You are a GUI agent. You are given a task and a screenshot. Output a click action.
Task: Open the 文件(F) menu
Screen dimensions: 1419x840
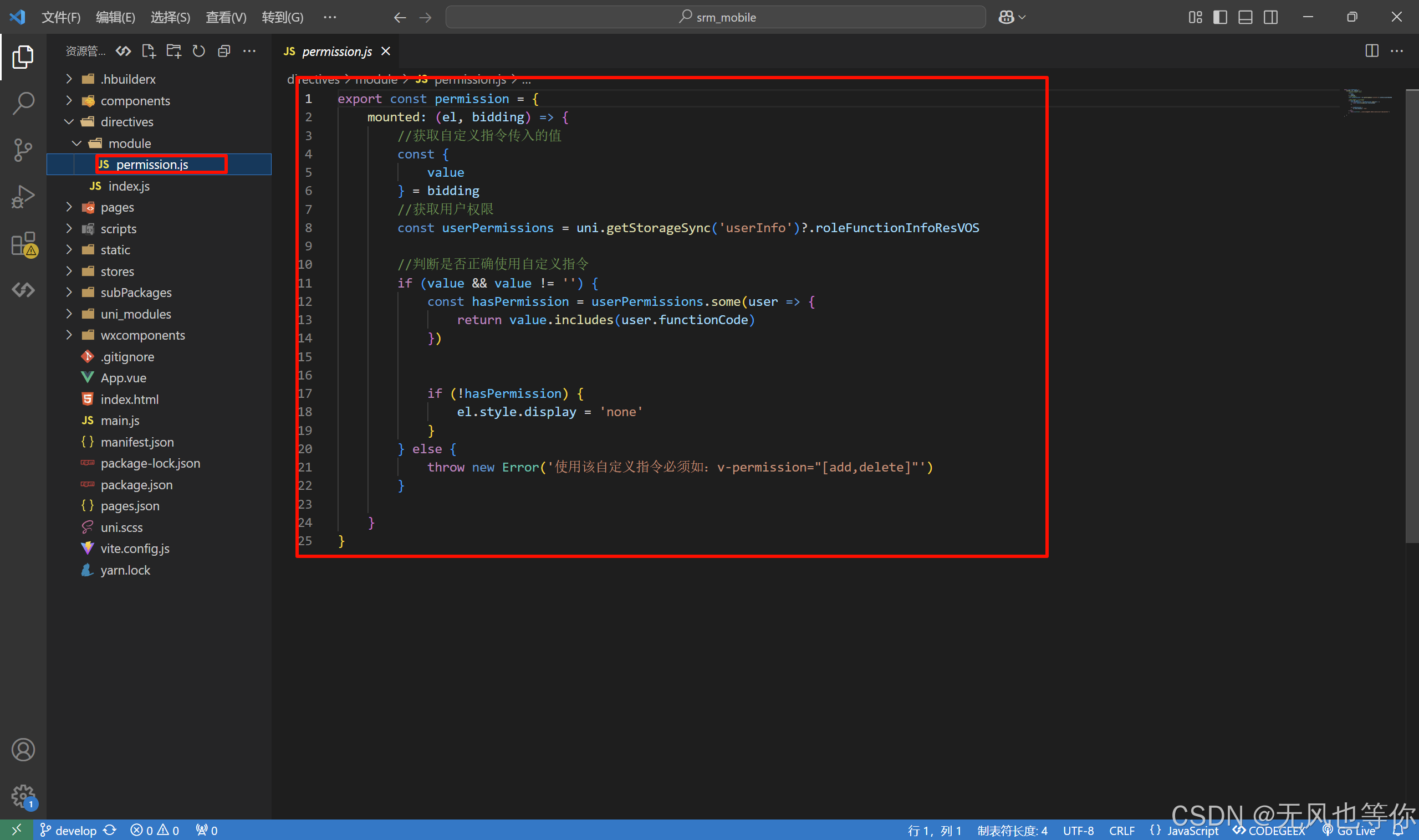(61, 17)
